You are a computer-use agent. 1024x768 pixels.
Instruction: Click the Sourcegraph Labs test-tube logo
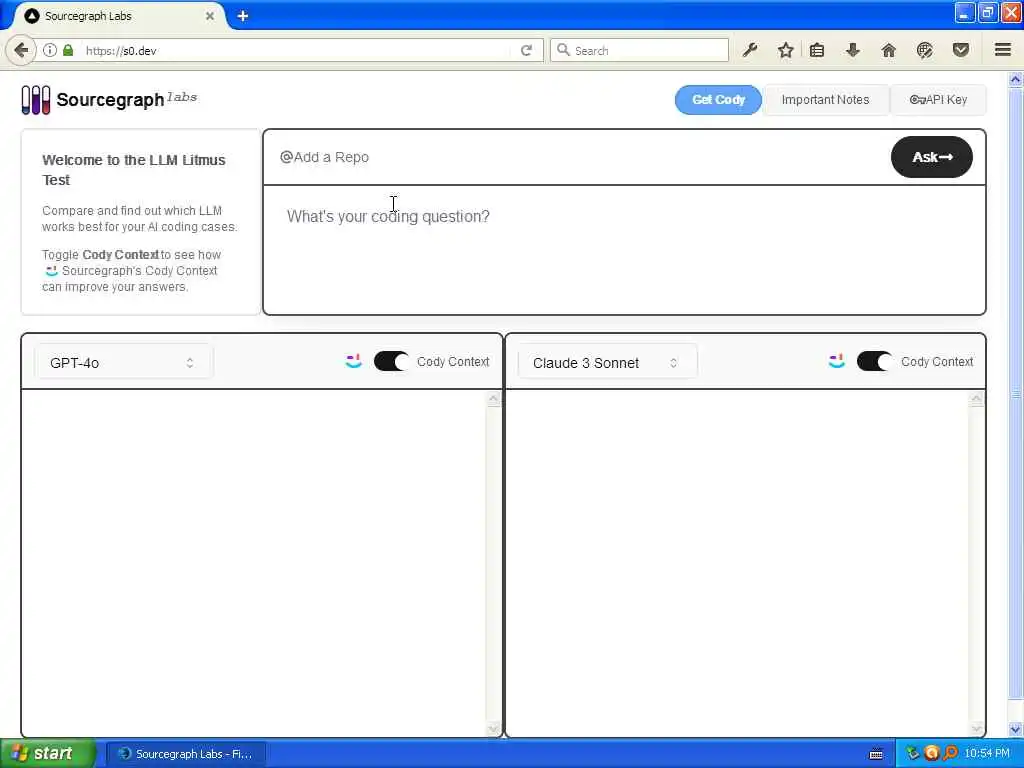pos(35,100)
